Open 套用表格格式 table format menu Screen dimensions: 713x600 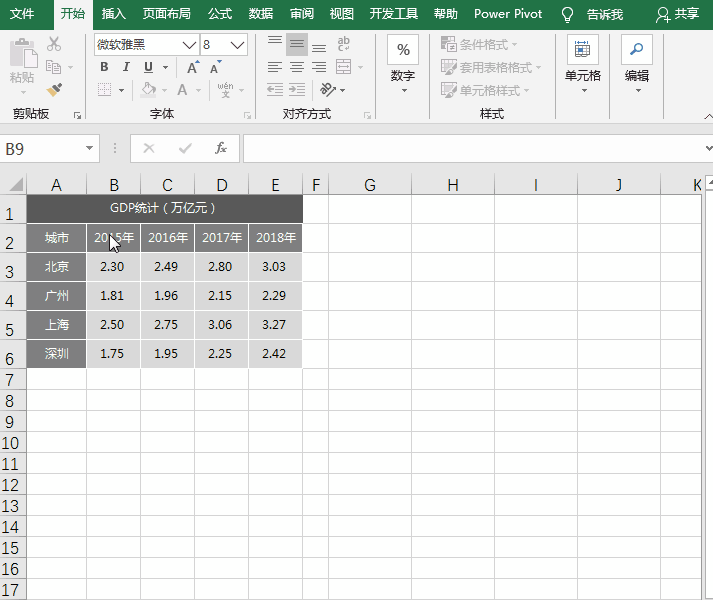click(x=491, y=67)
